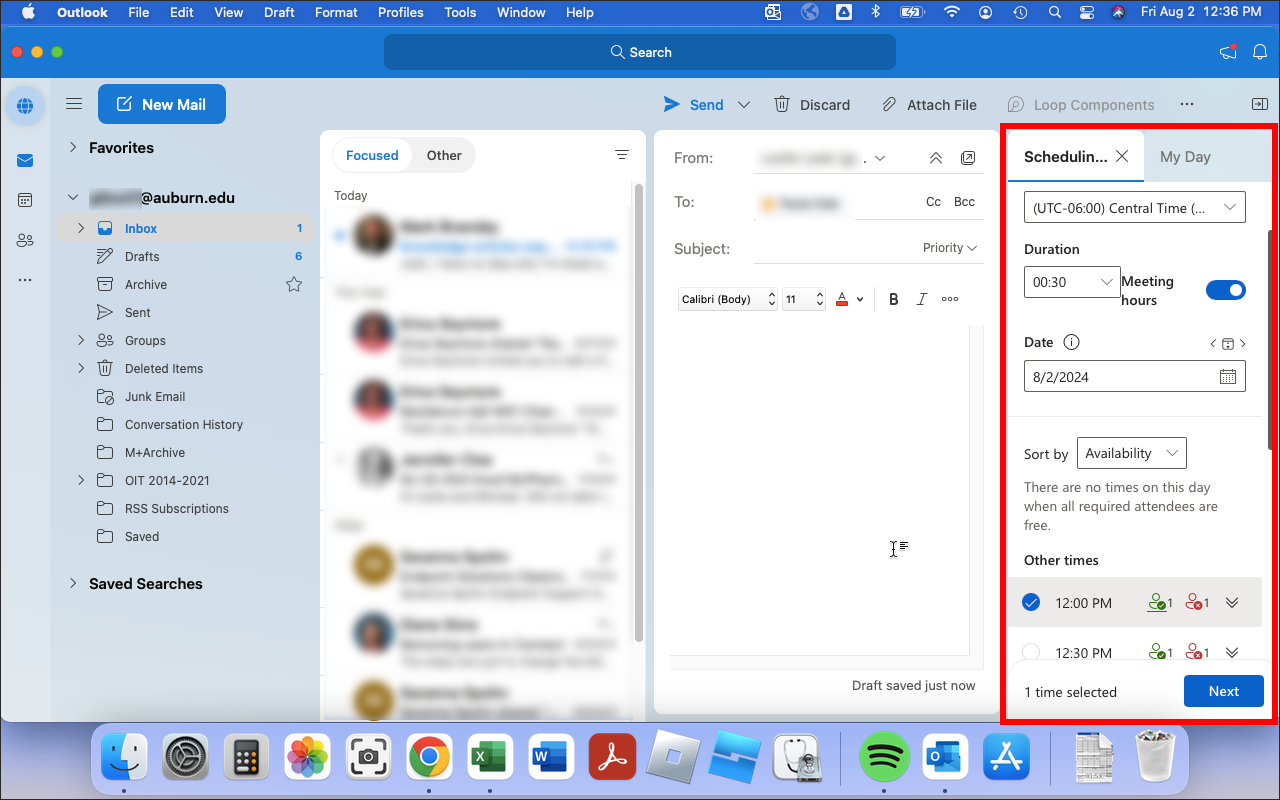Send the draft message
Image resolution: width=1280 pixels, height=800 pixels.
694,104
